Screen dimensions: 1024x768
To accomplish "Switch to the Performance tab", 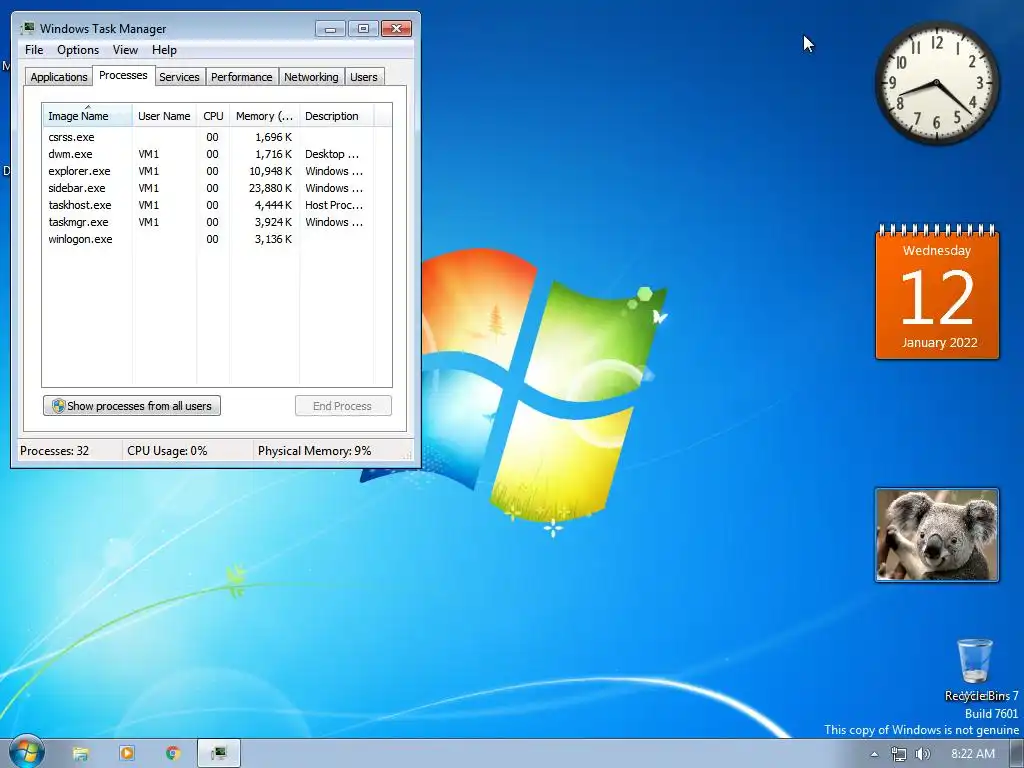I will point(241,76).
